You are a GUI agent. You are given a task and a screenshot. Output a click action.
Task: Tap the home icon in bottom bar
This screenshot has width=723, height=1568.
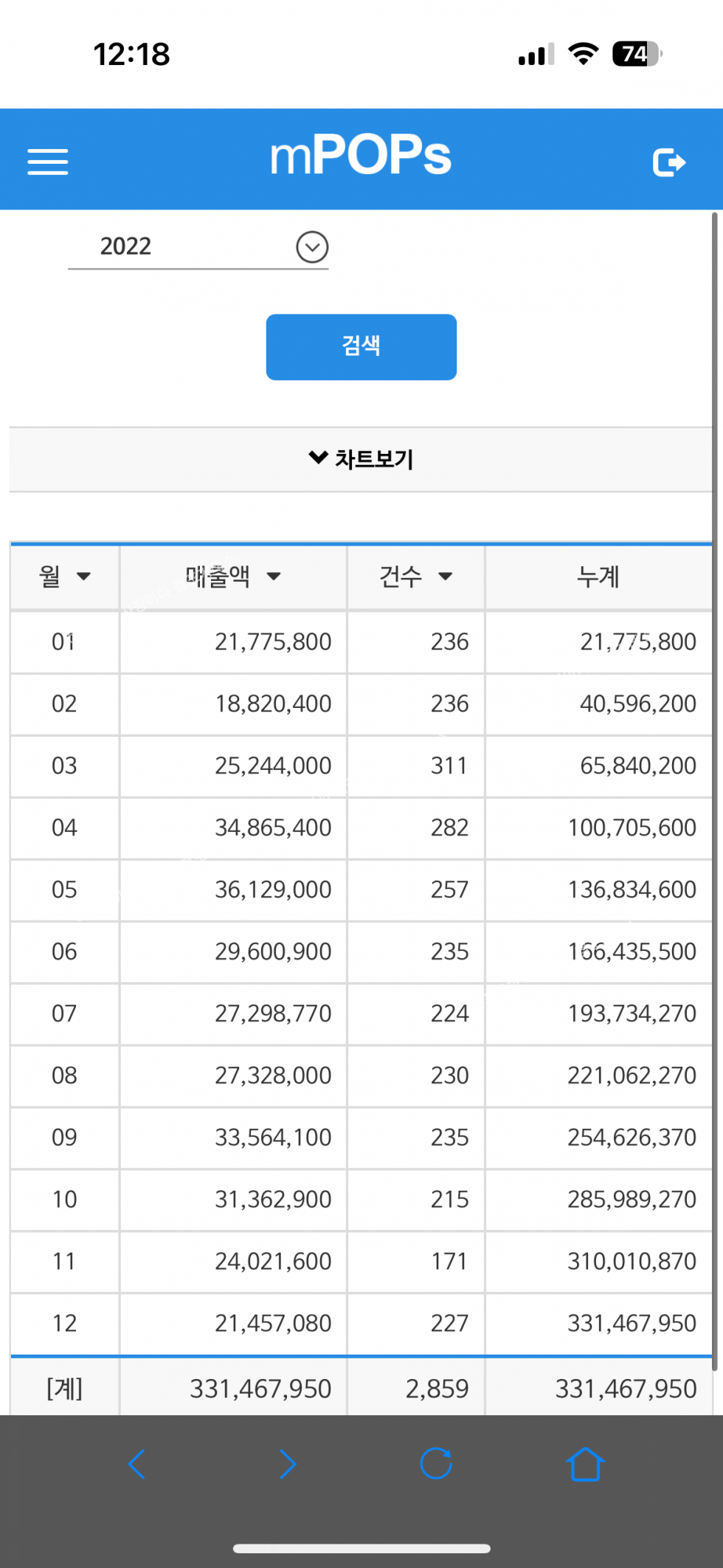click(x=585, y=1463)
